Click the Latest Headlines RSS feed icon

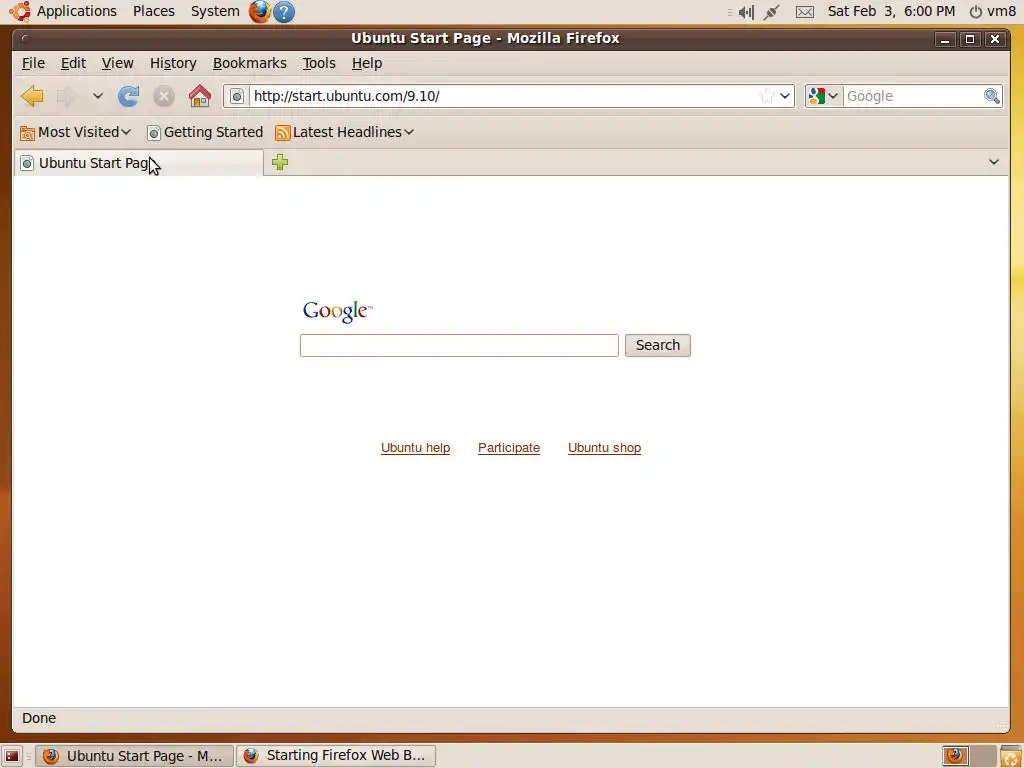[x=283, y=133]
